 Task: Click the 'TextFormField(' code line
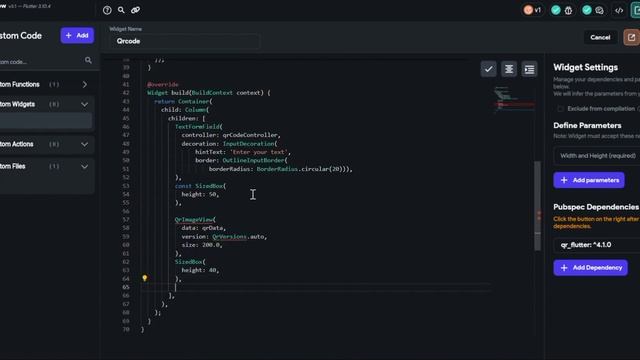pos(198,127)
